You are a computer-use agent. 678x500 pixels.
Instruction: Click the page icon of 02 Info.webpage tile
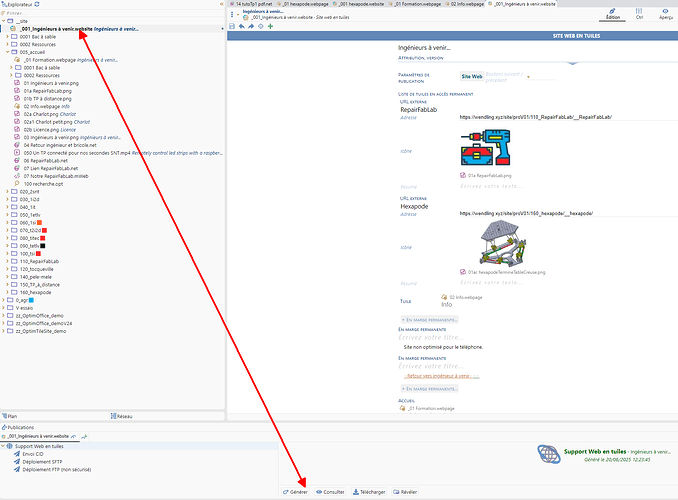444,297
